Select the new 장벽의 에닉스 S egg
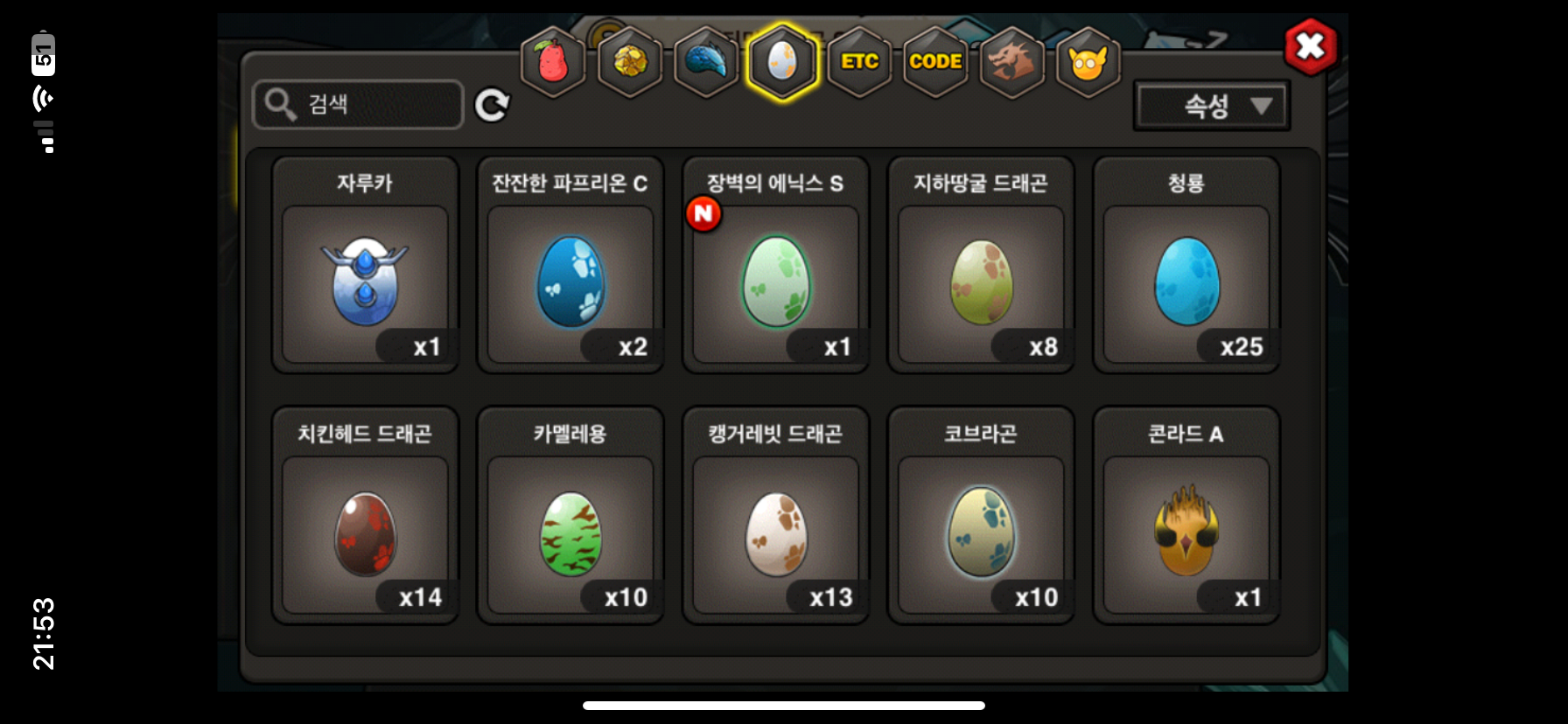 [776, 266]
